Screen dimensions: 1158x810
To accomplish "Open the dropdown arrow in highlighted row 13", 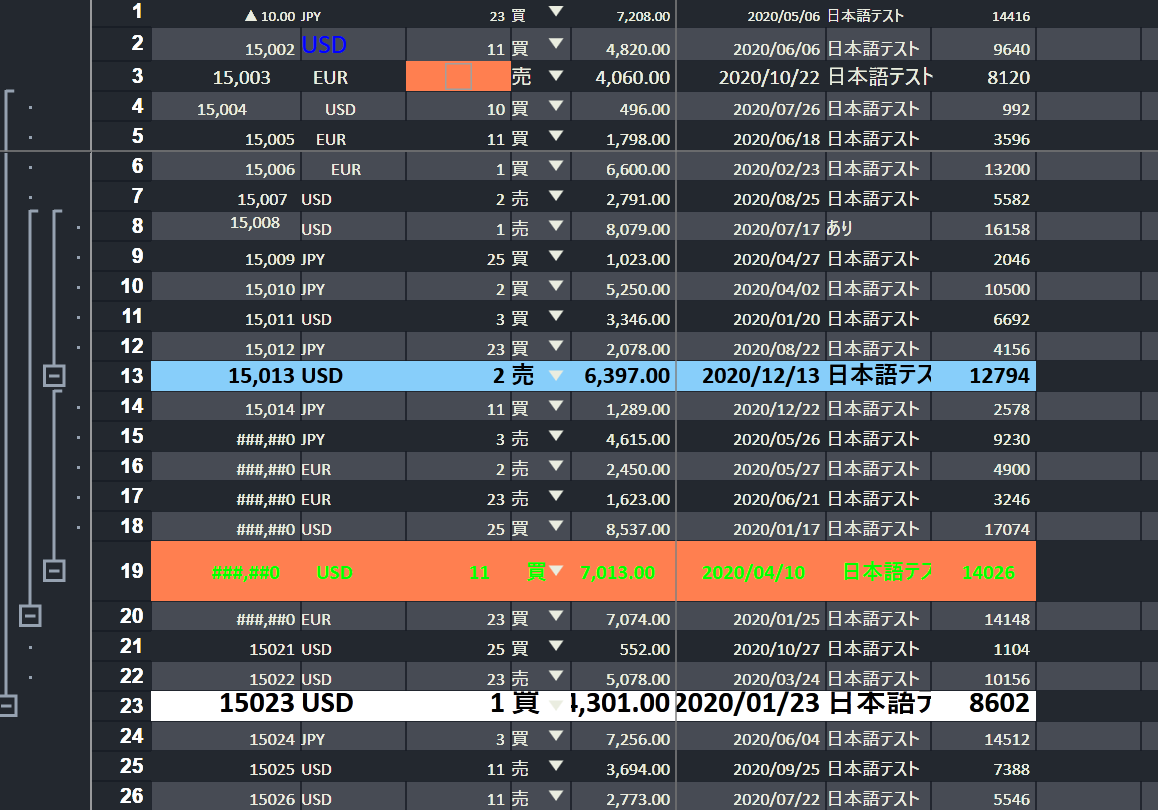I will pos(557,376).
